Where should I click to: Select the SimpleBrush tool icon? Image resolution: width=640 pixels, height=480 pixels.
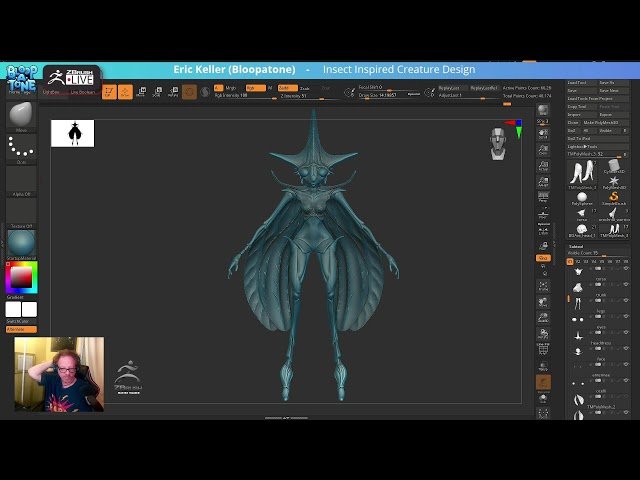613,197
